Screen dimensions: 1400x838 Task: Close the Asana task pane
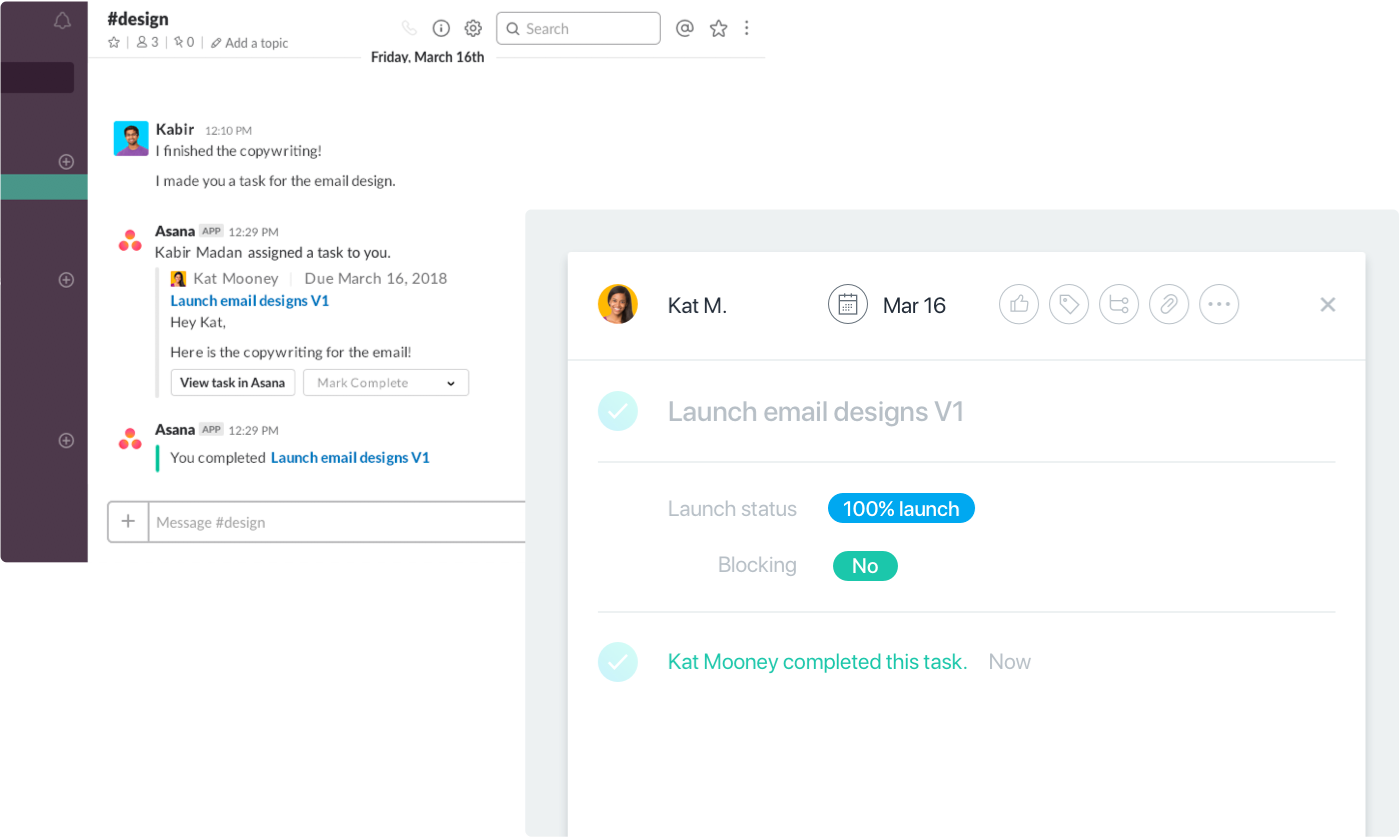point(1328,305)
